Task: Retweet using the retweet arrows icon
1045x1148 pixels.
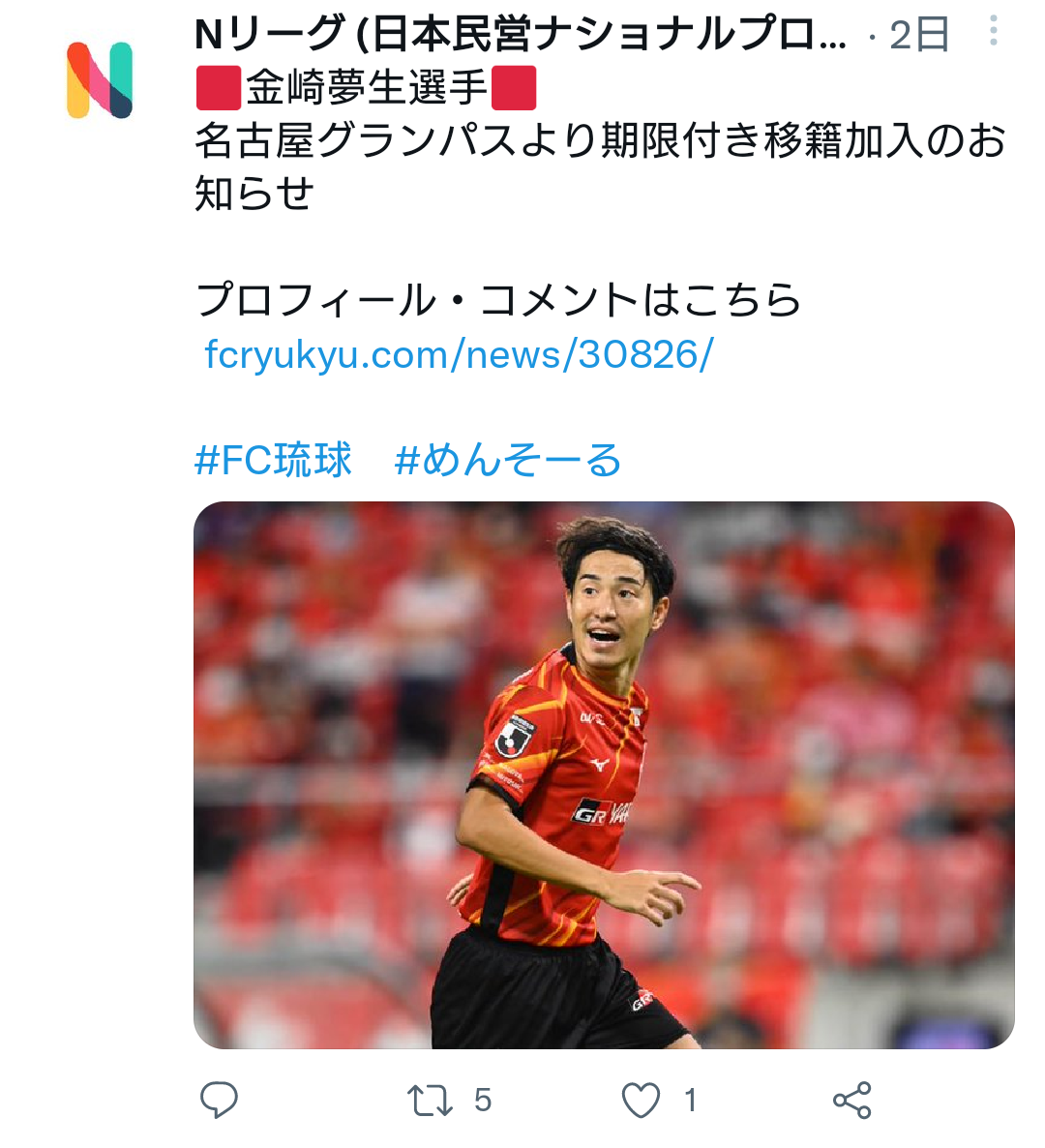Action: tap(430, 1100)
